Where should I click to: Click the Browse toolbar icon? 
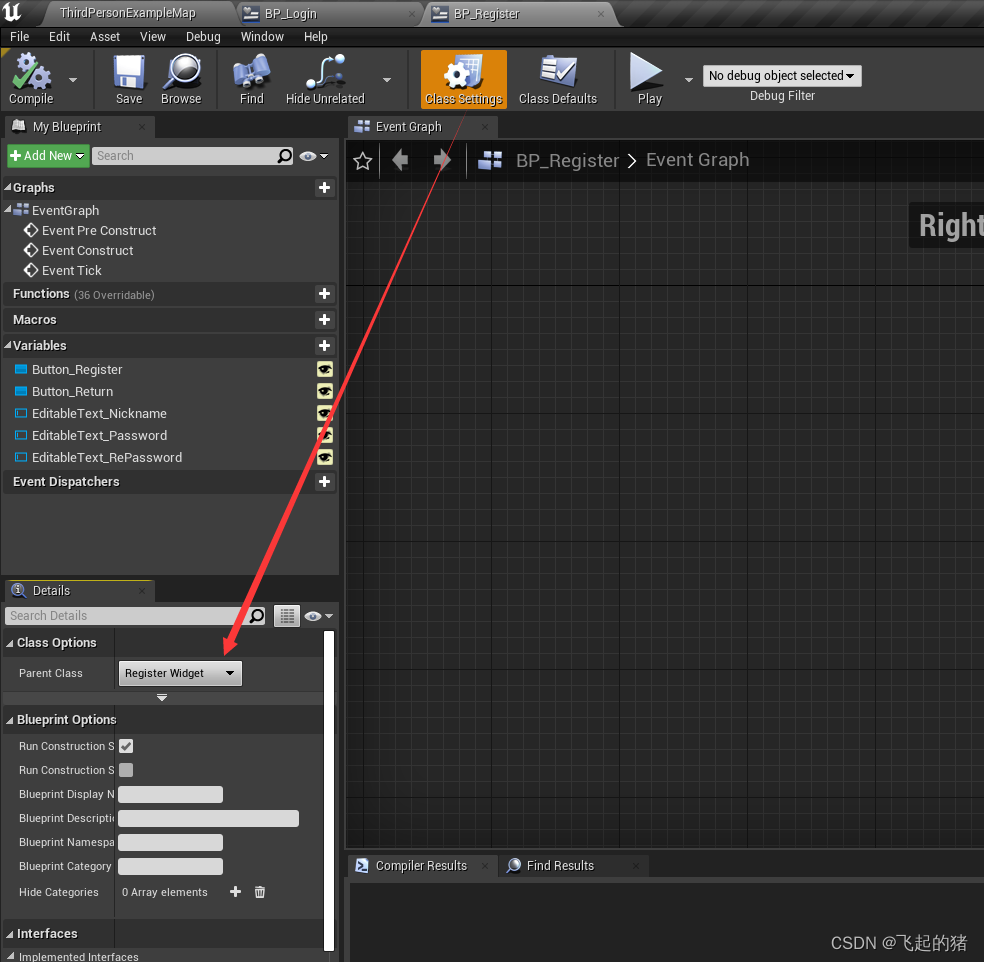pos(181,79)
